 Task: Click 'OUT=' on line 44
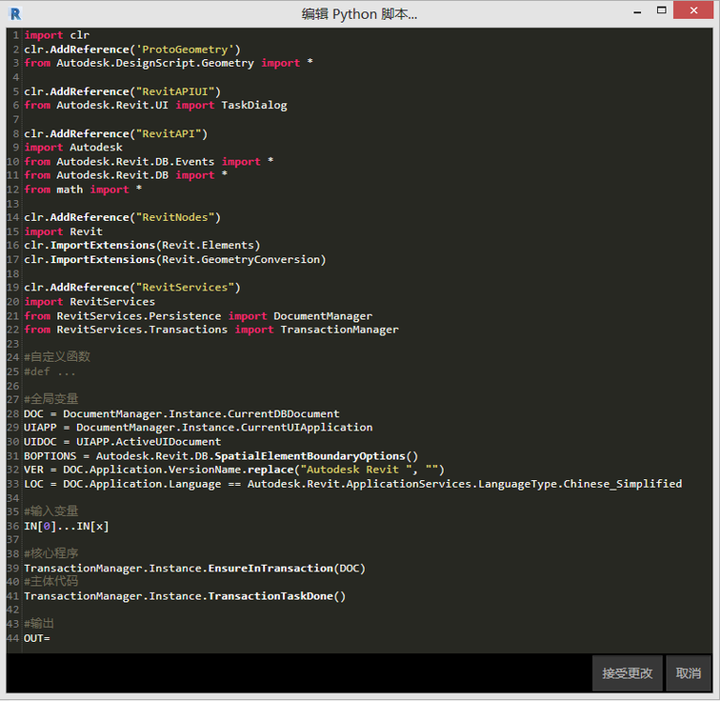click(37, 638)
